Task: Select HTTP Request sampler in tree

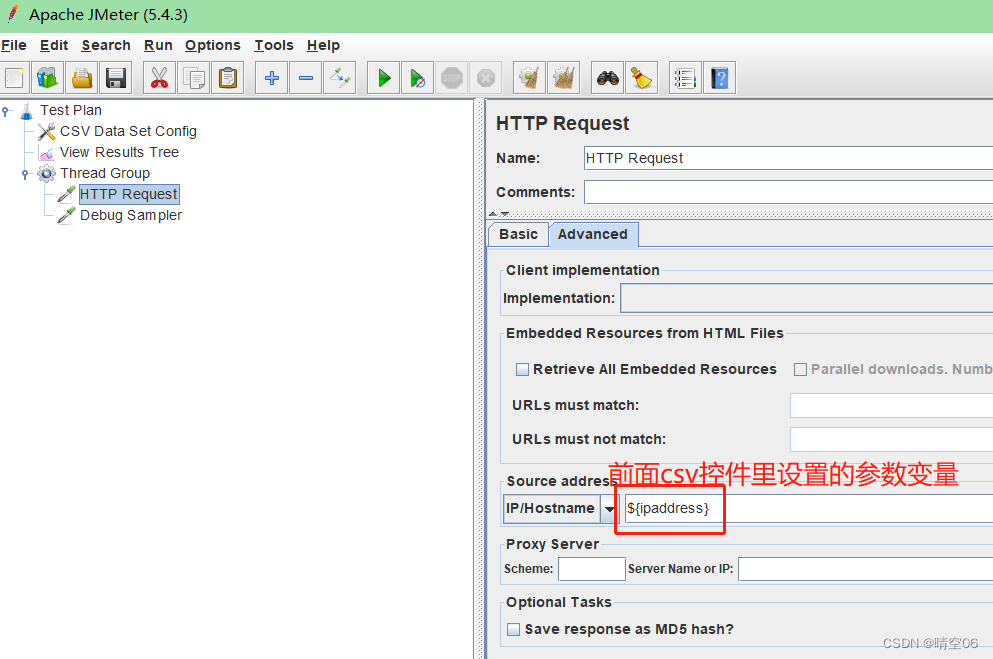Action: [129, 194]
